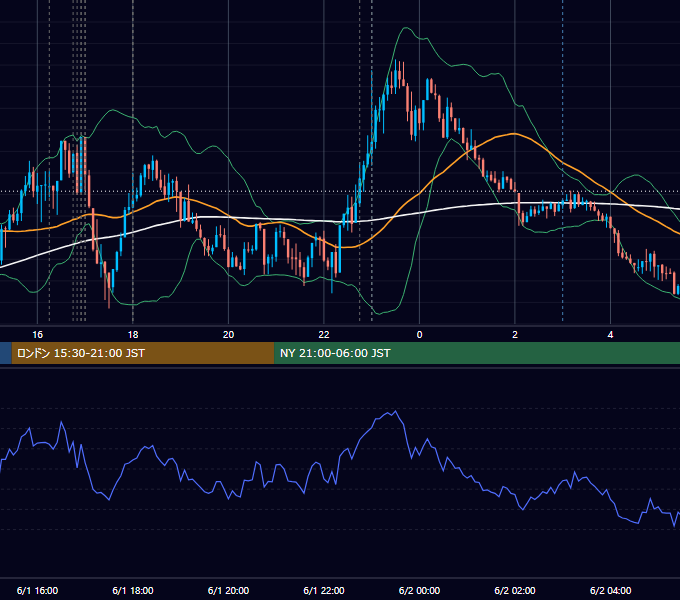
Task: Click the 0 hour label on price chart axis
Action: (419, 335)
